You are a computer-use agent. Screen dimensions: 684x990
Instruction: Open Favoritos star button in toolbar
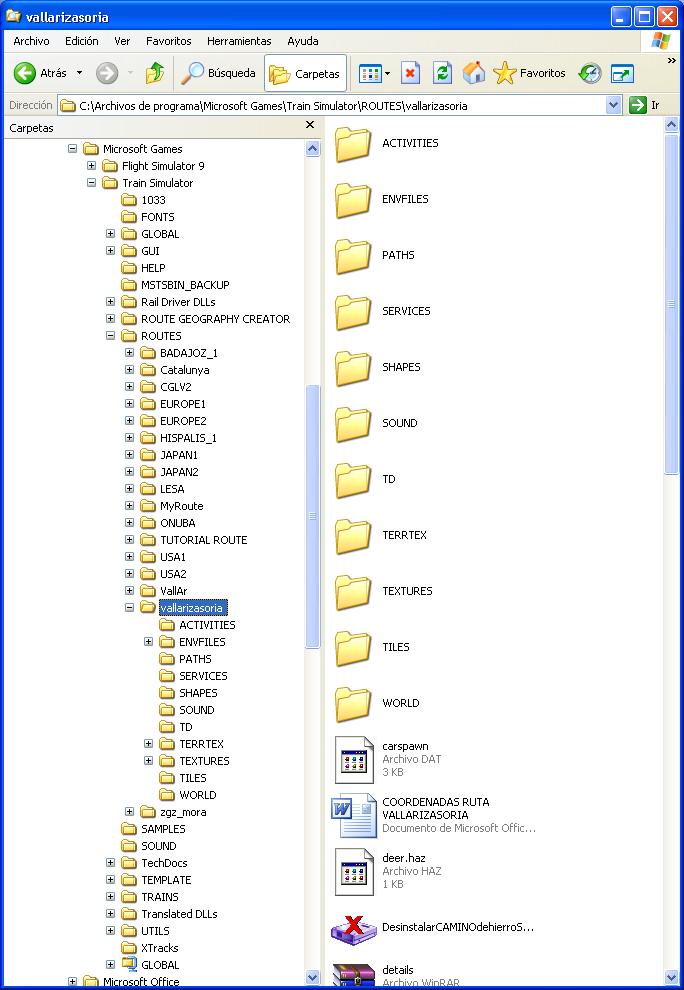[x=530, y=73]
